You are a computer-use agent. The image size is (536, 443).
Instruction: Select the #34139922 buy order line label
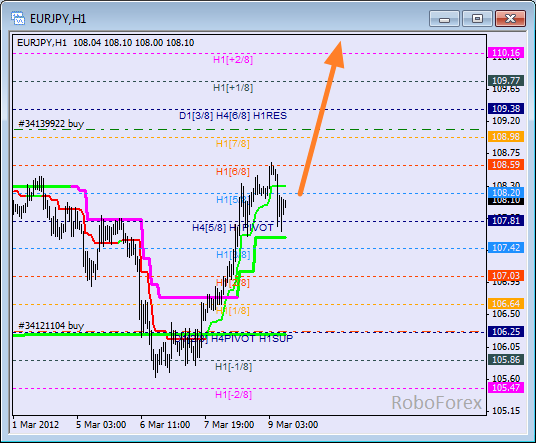tap(51, 124)
